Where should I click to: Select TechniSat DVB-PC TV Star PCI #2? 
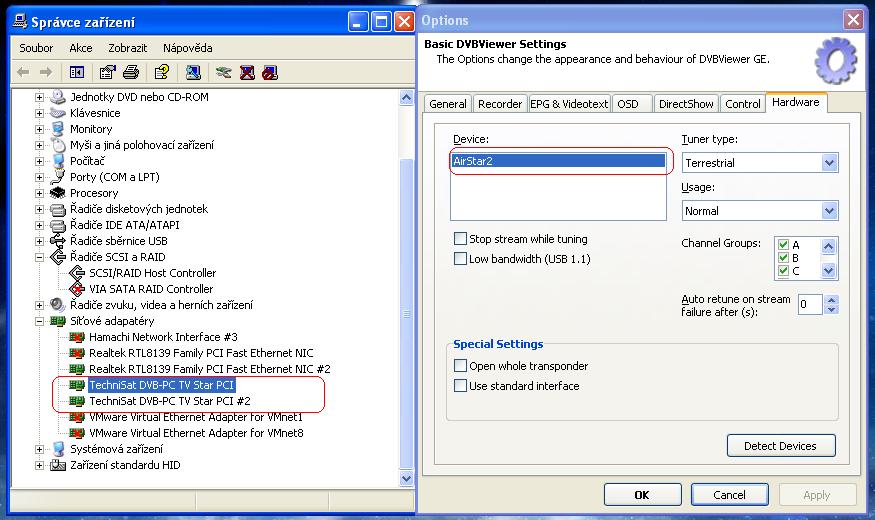[170, 401]
